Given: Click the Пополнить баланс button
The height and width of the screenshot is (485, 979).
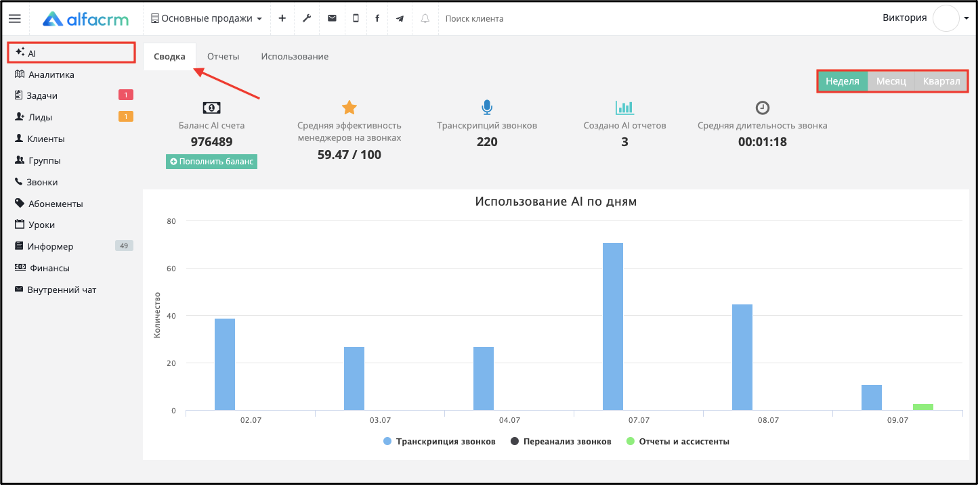Looking at the screenshot, I should pos(212,161).
